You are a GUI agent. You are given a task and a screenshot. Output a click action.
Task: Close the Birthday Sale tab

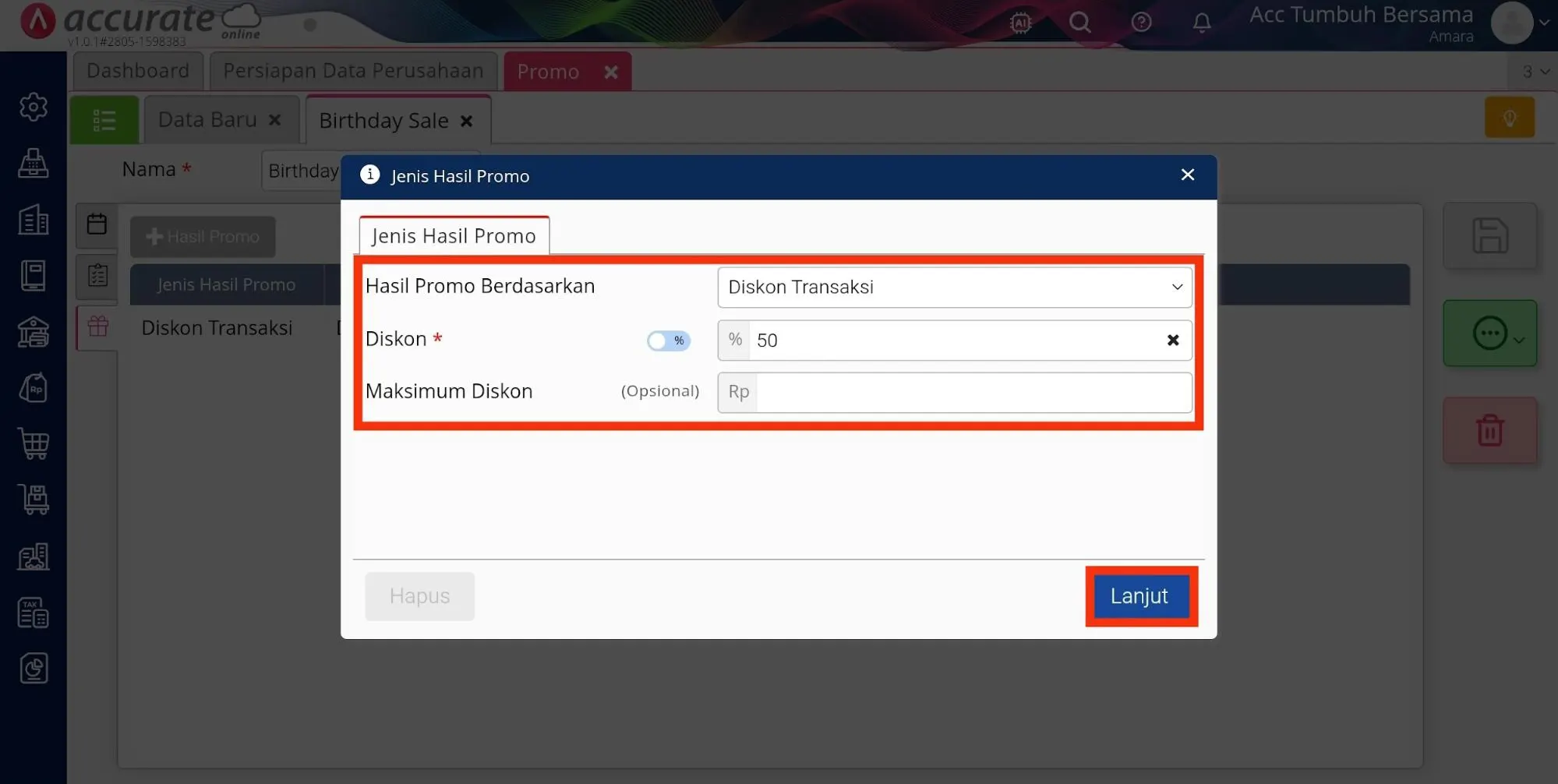[x=466, y=121]
